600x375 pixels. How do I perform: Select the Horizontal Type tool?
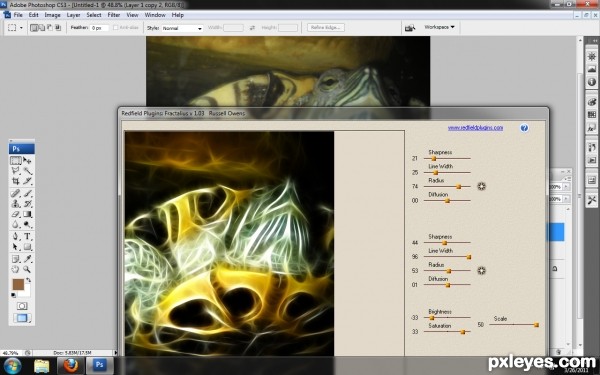[27, 236]
